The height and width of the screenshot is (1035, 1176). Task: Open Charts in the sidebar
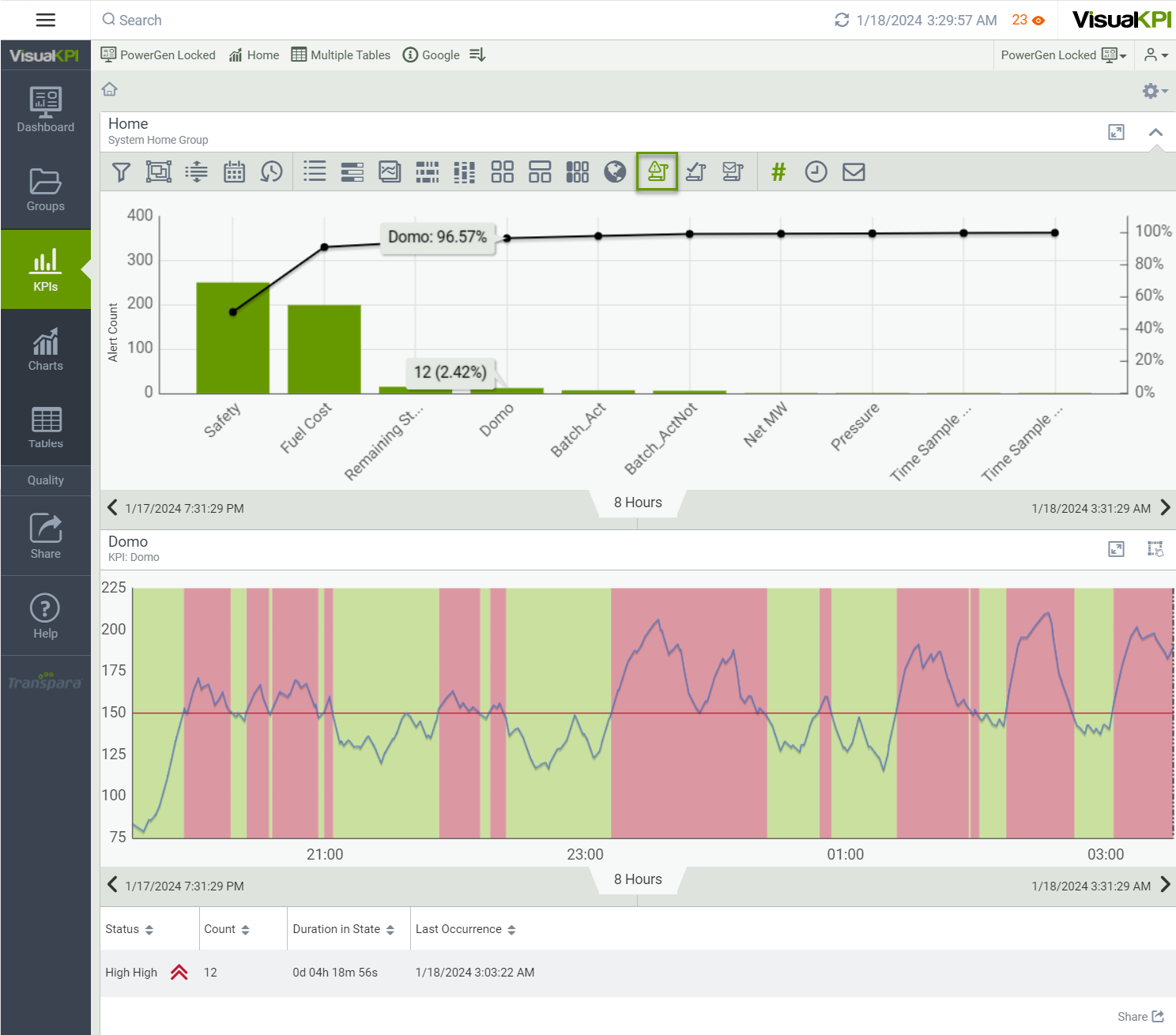pos(46,350)
